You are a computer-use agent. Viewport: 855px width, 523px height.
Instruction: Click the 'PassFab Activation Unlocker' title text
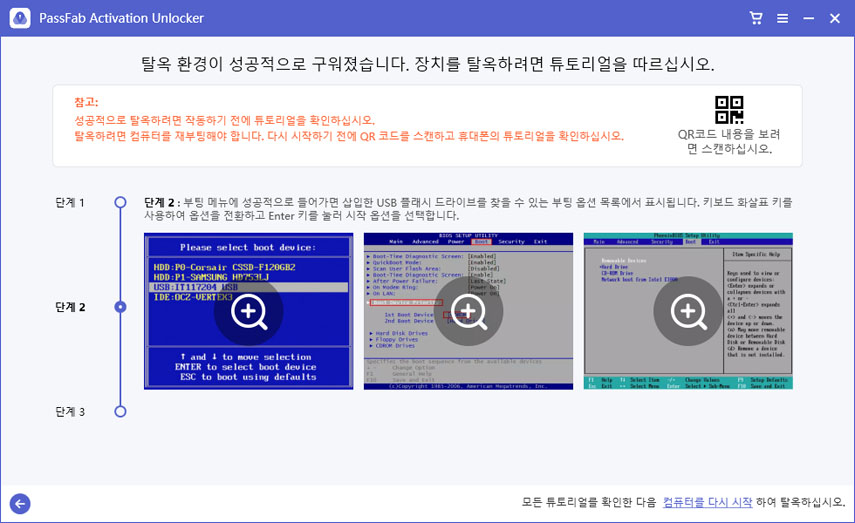click(x=121, y=18)
